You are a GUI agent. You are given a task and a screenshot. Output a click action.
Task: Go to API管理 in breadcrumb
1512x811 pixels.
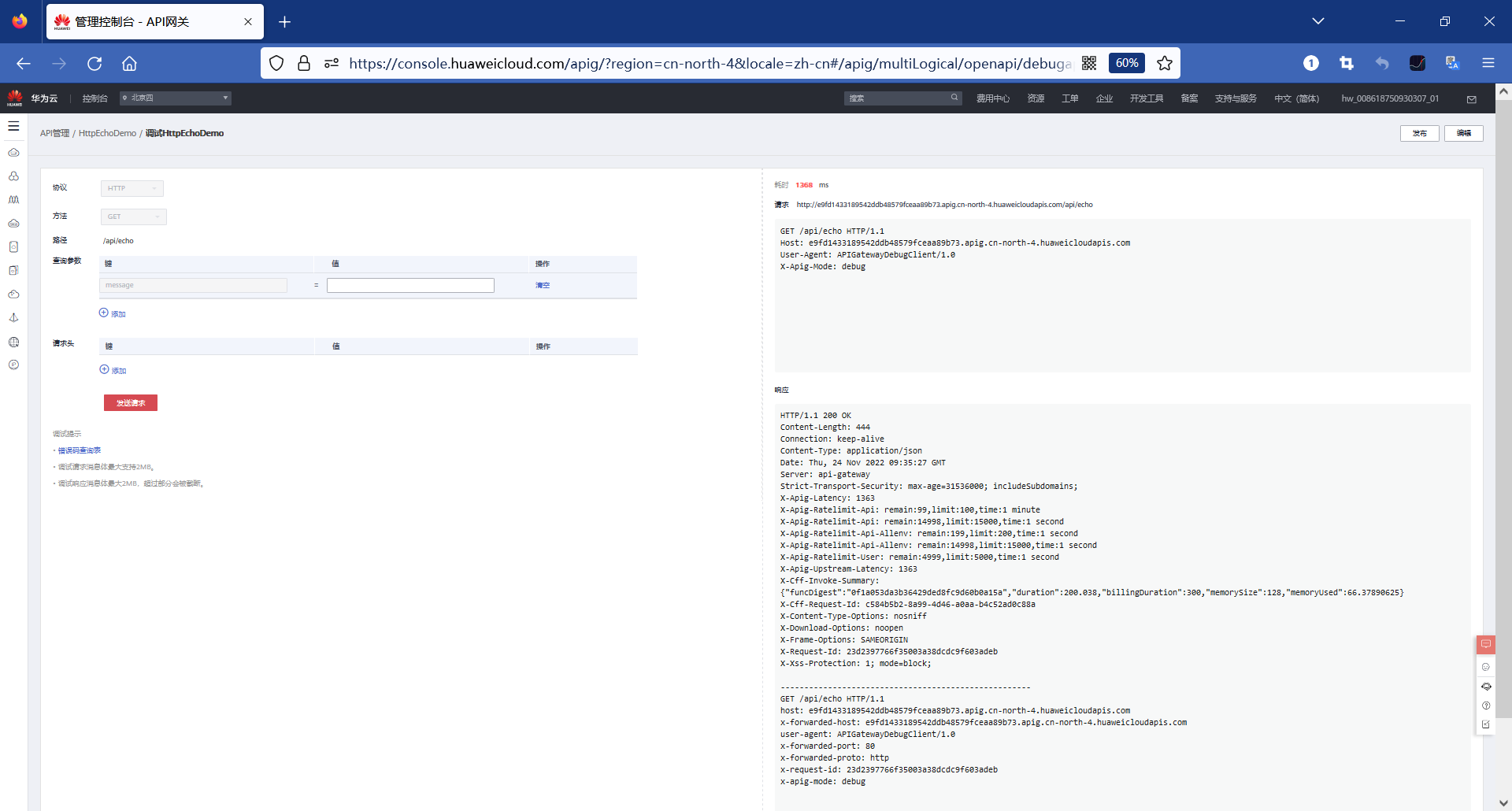pyautogui.click(x=55, y=133)
